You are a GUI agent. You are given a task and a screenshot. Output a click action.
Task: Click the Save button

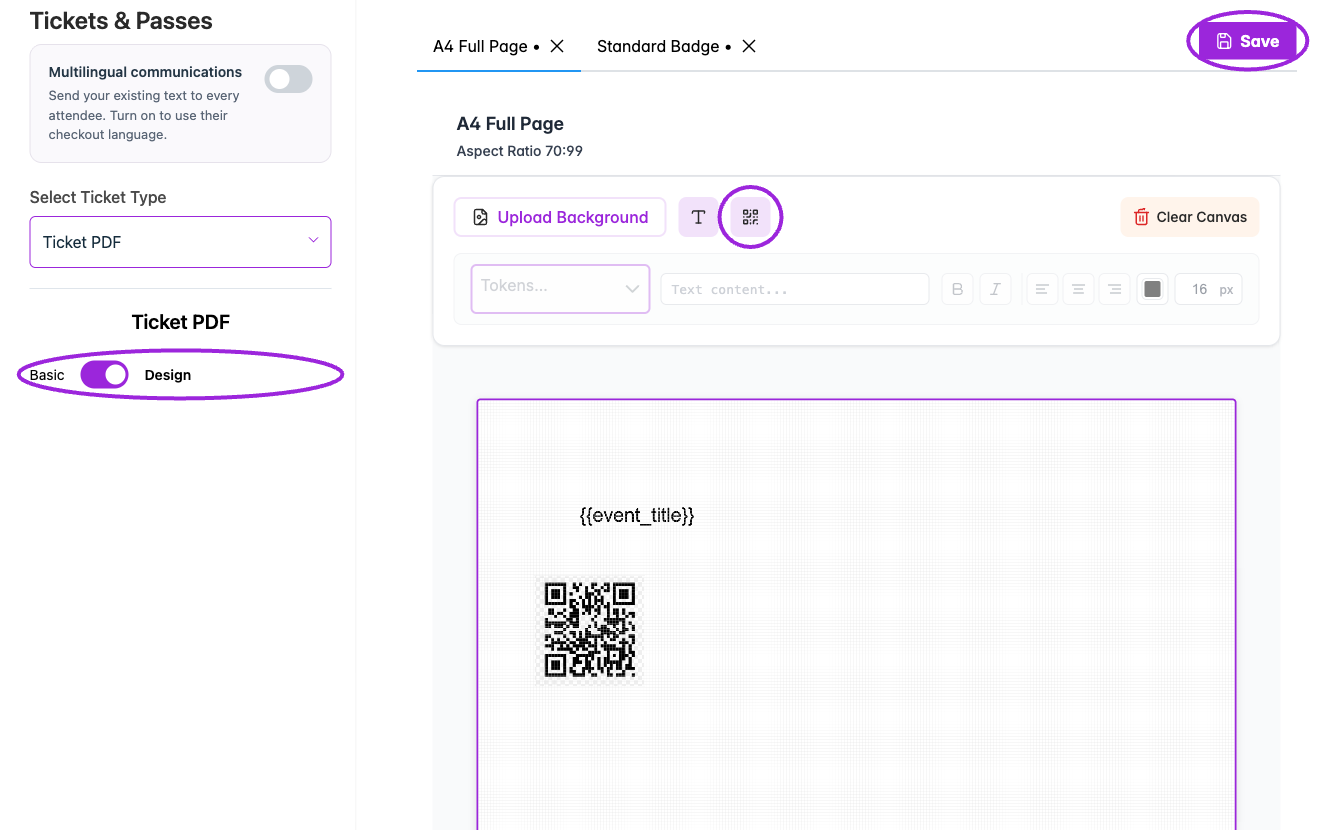(x=1247, y=42)
